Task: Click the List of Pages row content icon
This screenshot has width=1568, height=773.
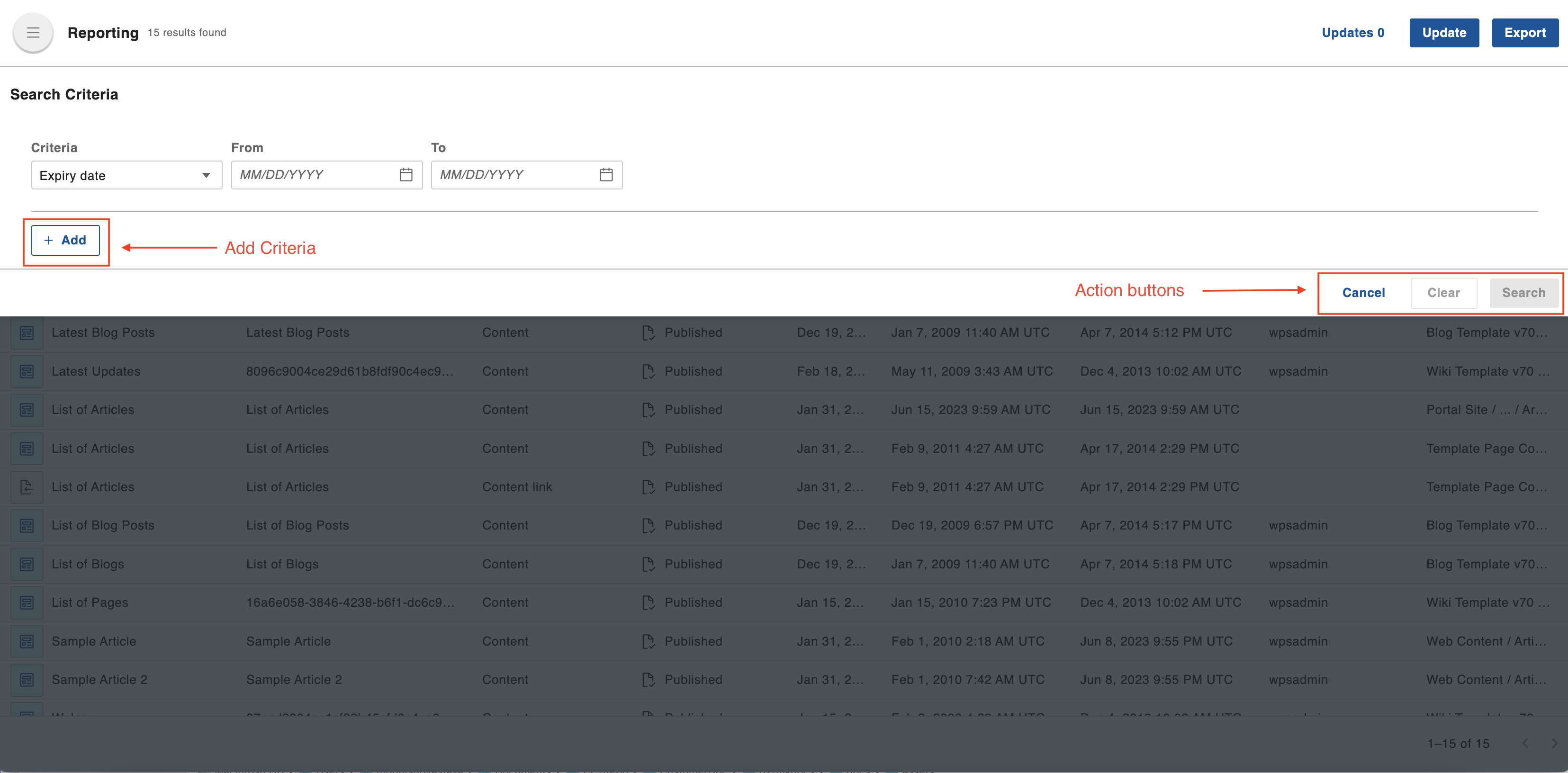Action: pyautogui.click(x=27, y=602)
